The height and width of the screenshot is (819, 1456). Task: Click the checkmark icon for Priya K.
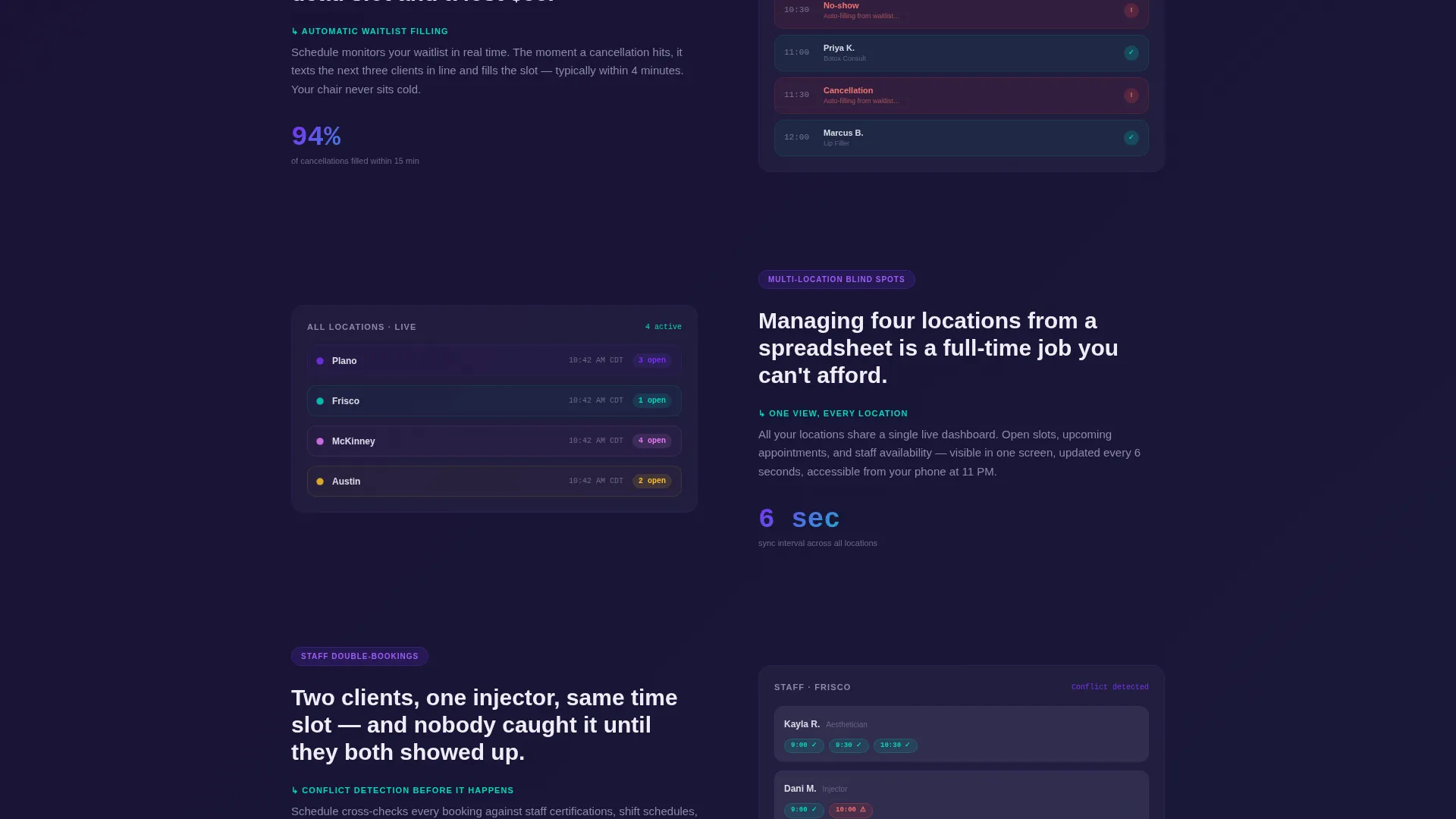click(x=1131, y=53)
